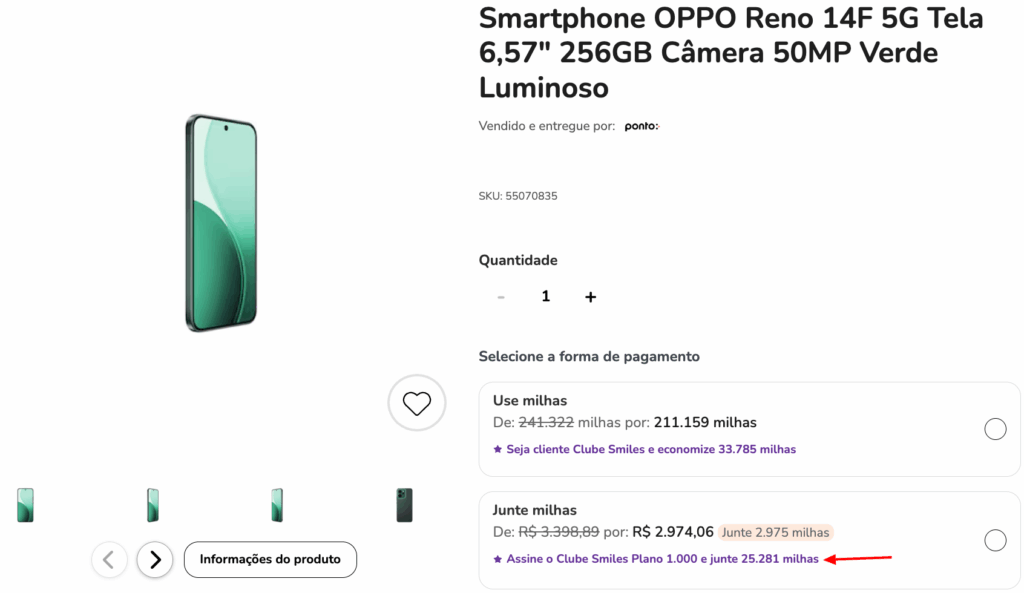The width and height of the screenshot is (1024, 593).
Task: Add product to favorites with heart icon
Action: 416,403
